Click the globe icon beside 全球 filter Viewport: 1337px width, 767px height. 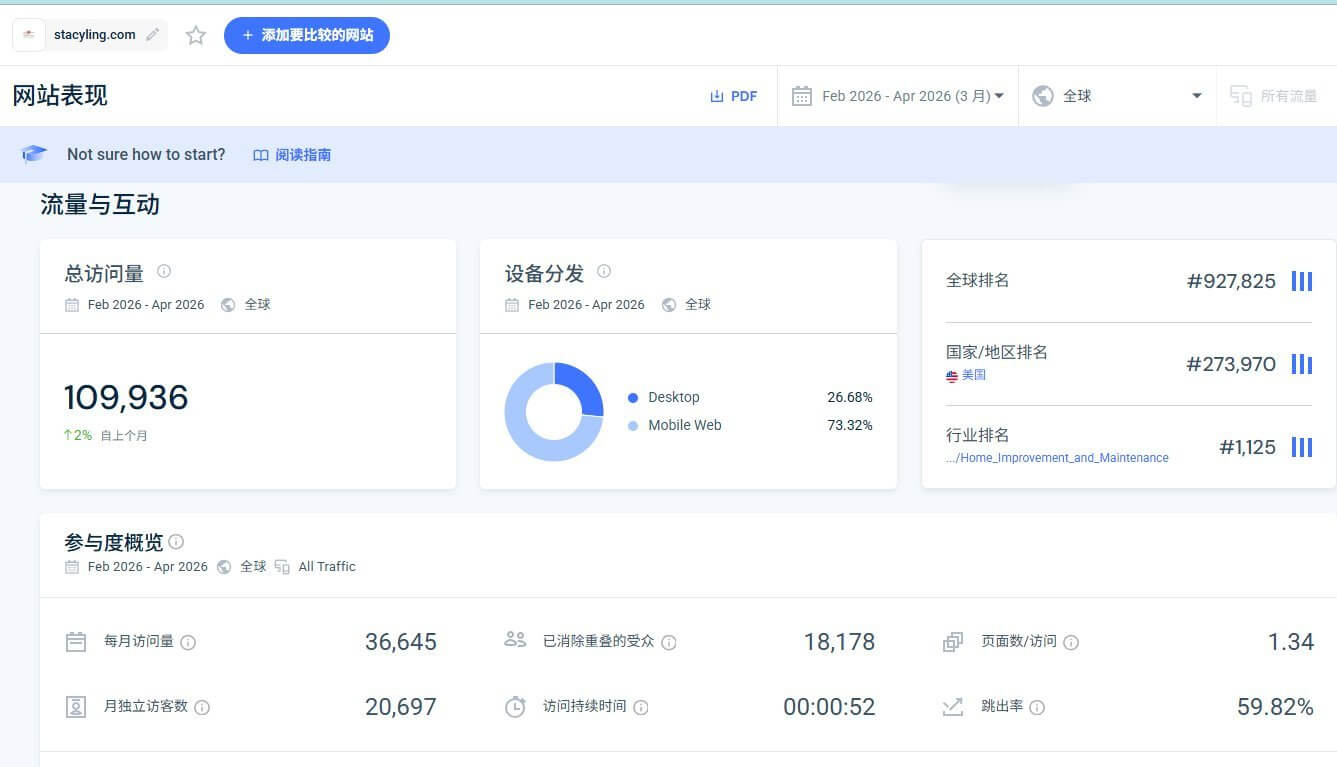(x=1043, y=96)
